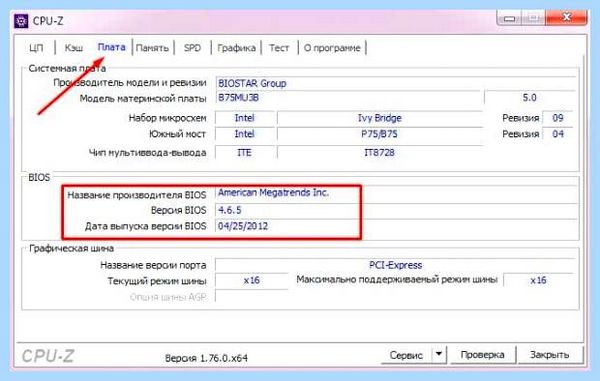Select the IT8728 chip value
Viewport: 600px width, 381px height.
380,153
